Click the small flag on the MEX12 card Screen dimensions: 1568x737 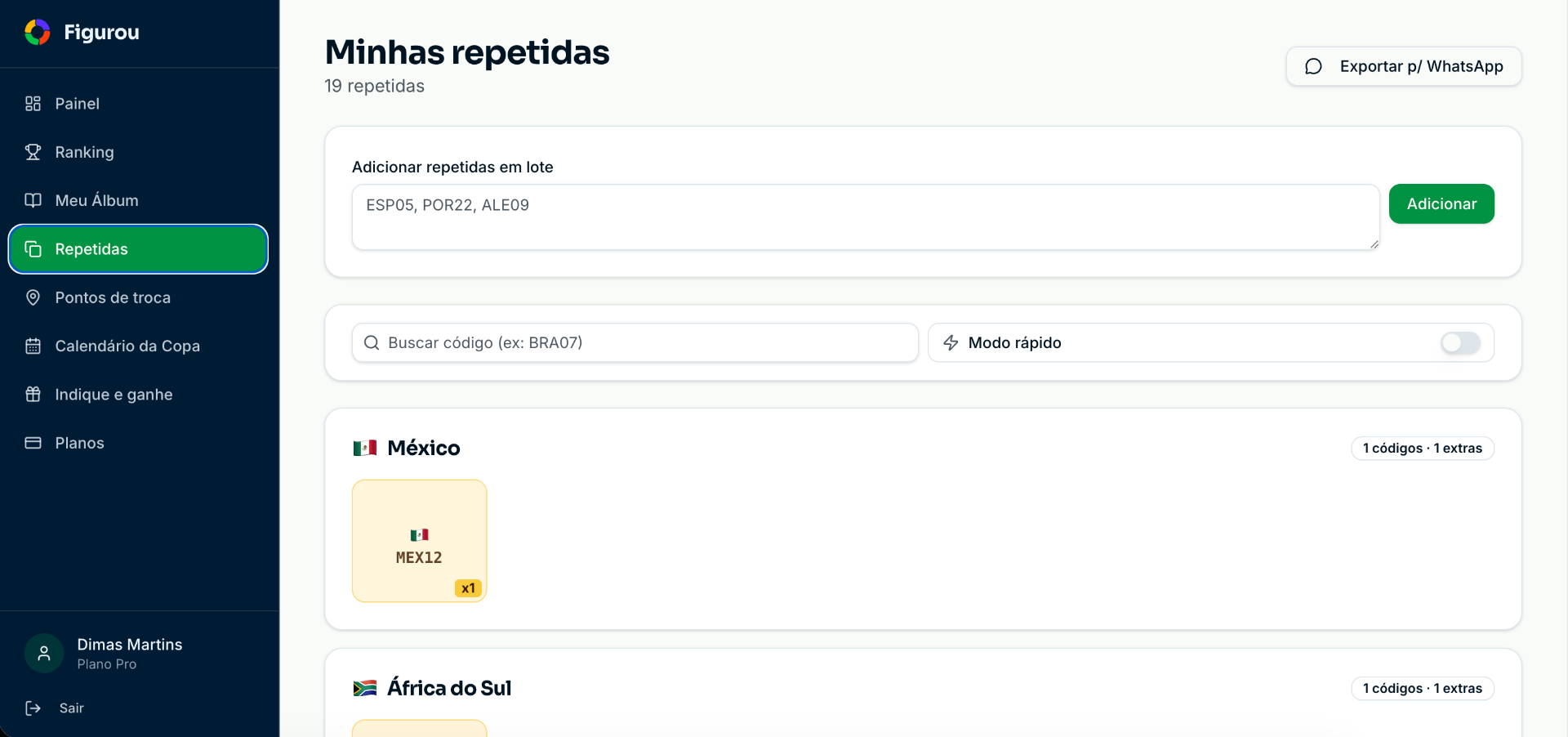pyautogui.click(x=420, y=535)
